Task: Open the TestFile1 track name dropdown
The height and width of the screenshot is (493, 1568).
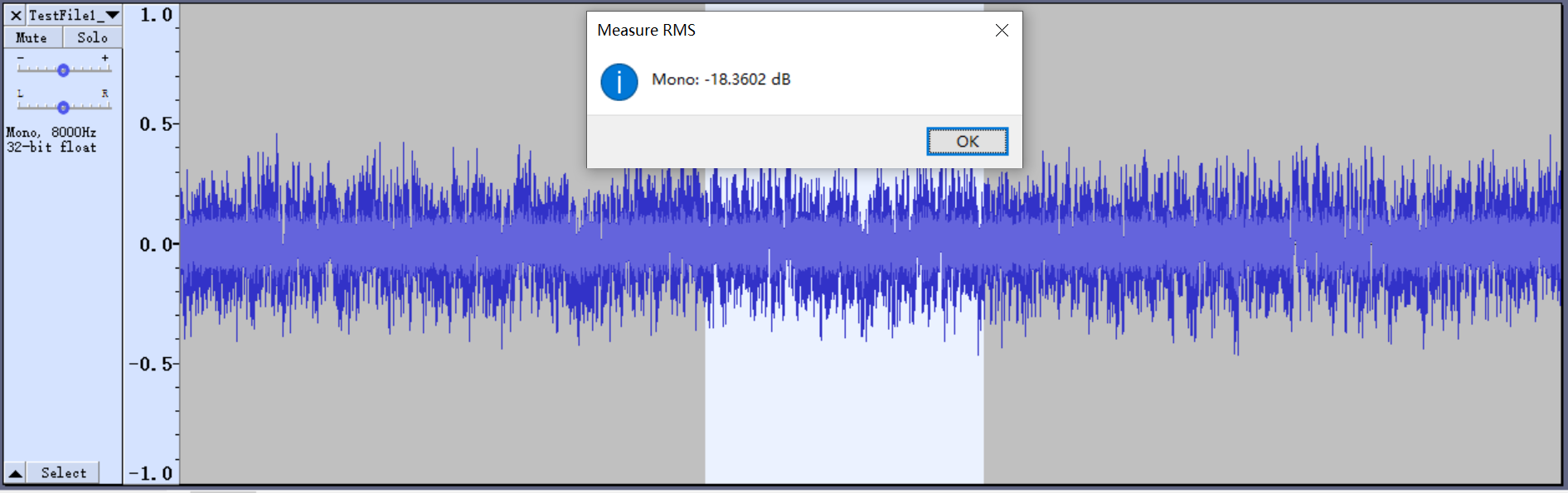Action: pos(75,15)
